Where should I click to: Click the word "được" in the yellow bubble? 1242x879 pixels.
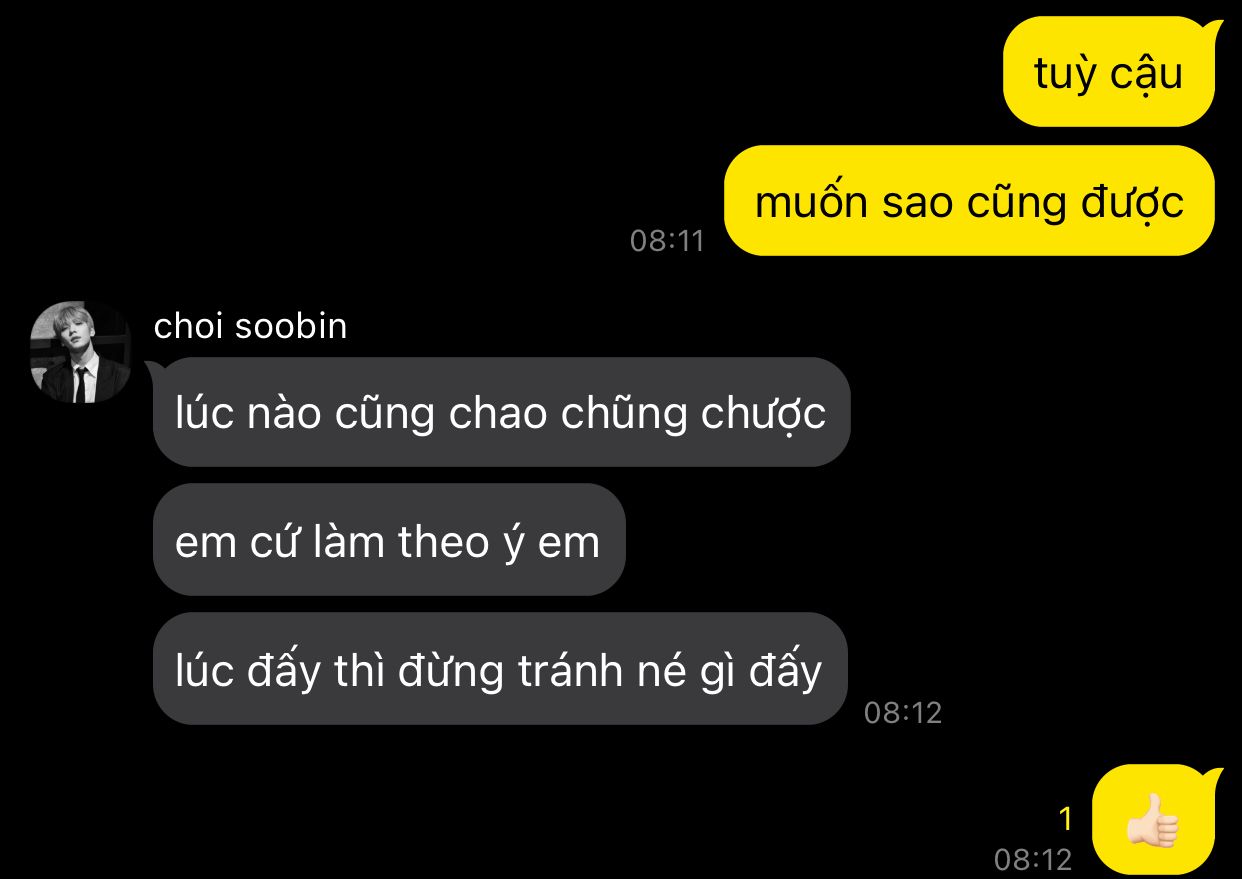point(1134,202)
